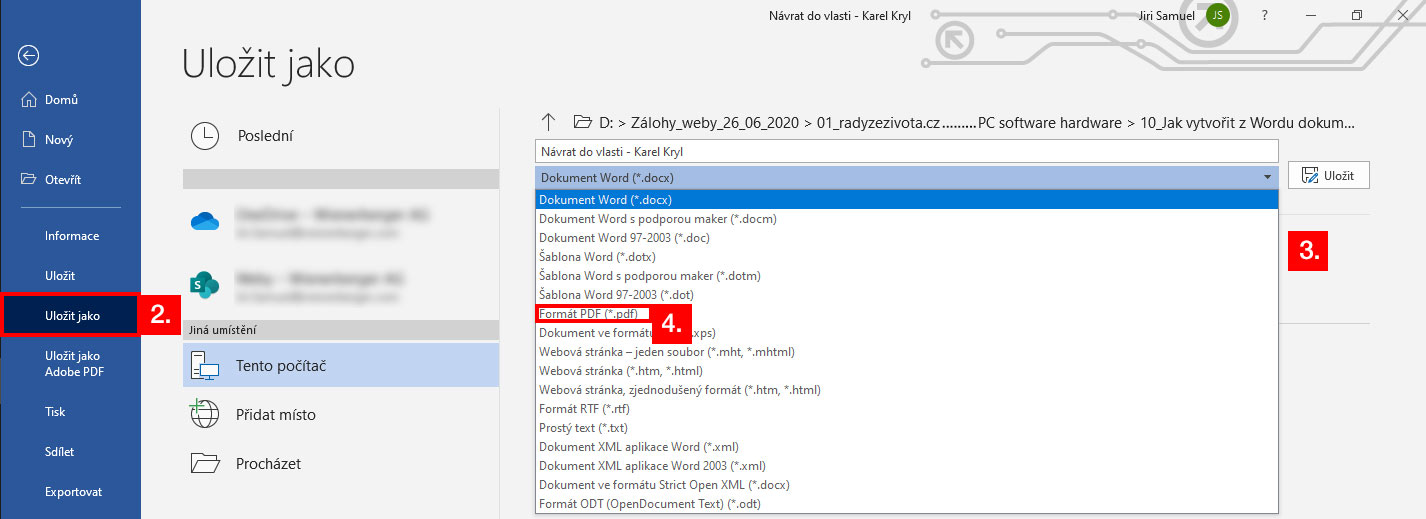The width and height of the screenshot is (1426, 519).
Task: Select Formát ODT (OpenDocument Text)
Action: tap(906, 503)
